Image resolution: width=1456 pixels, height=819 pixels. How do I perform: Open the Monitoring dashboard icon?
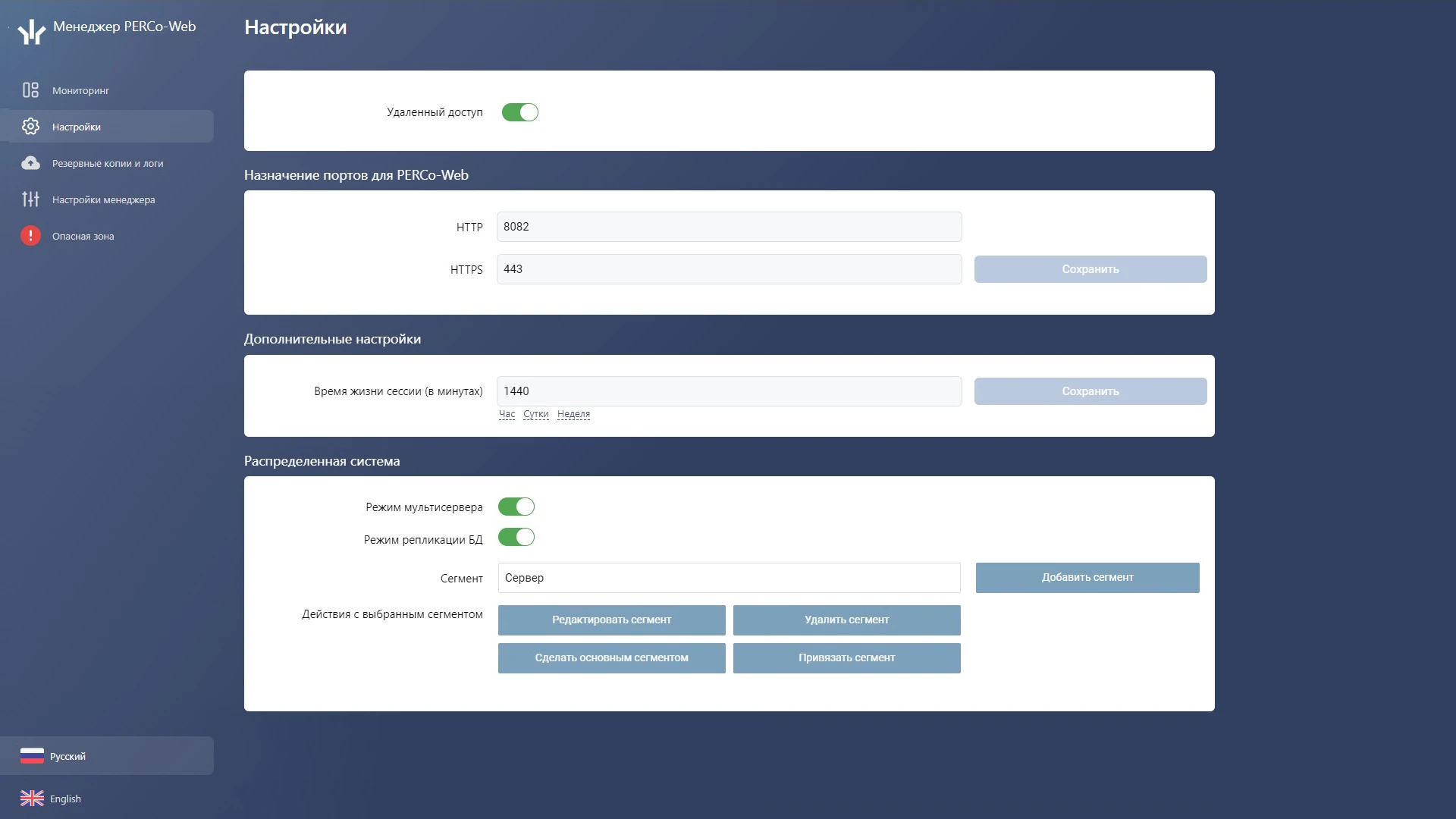(30, 90)
